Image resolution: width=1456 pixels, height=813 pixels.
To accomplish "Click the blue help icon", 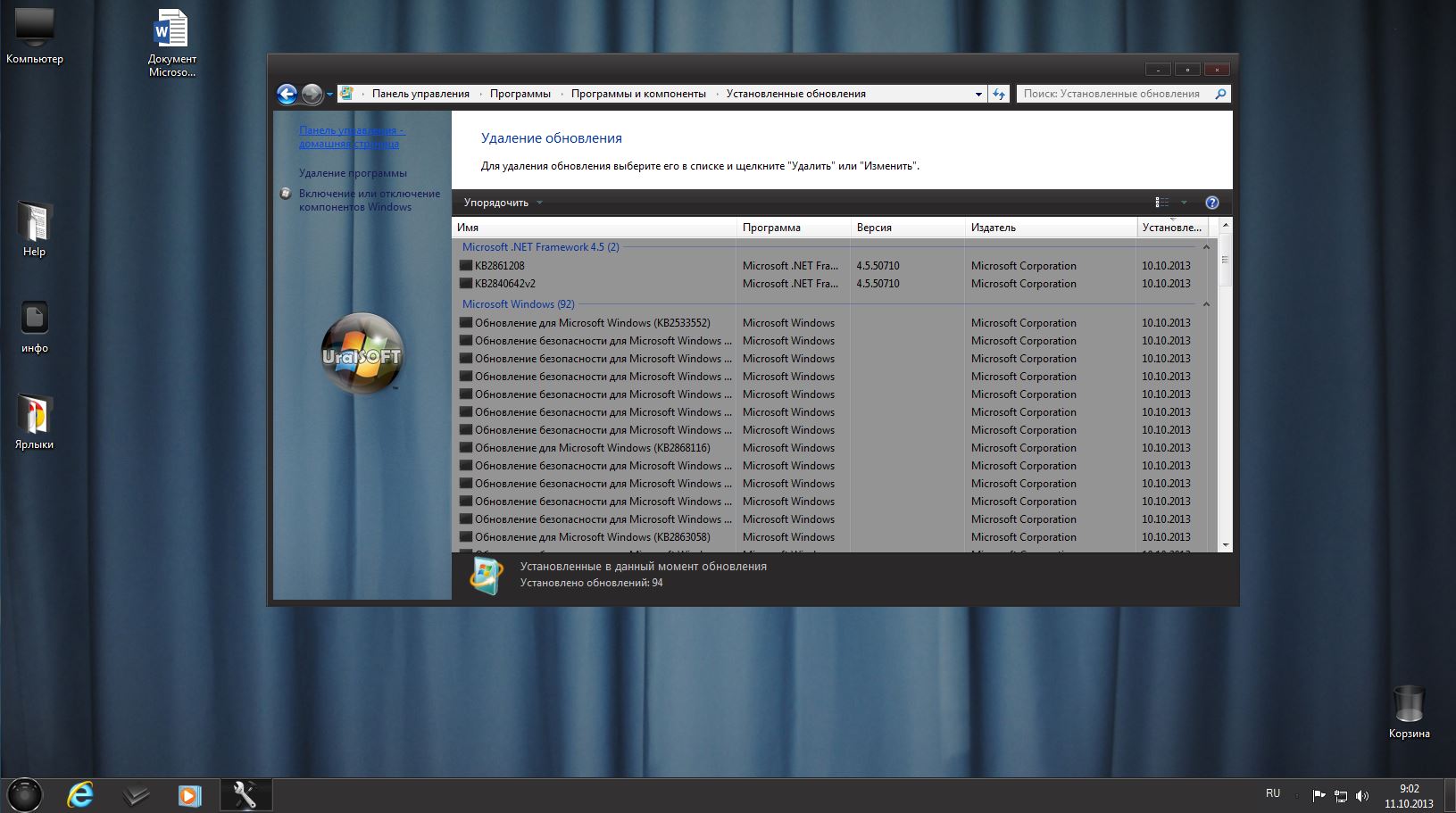I will click(1211, 203).
